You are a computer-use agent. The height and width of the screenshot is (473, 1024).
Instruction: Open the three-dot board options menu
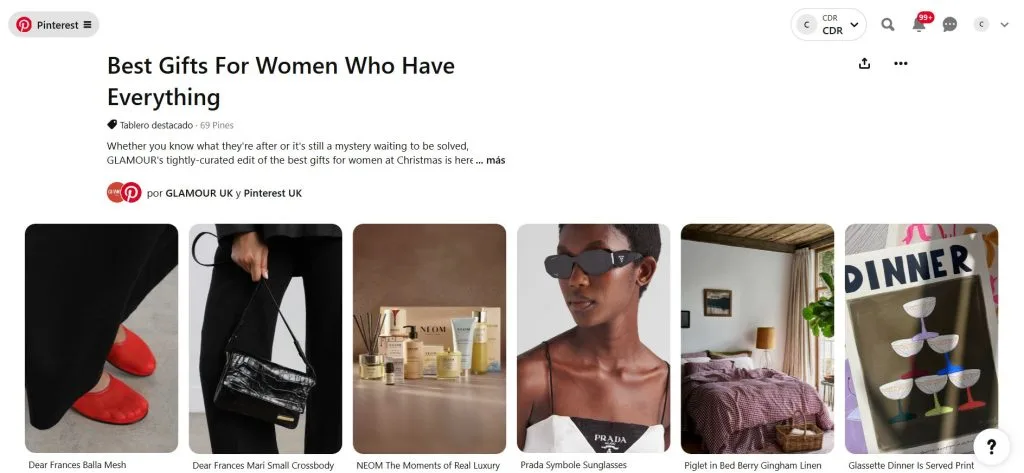click(901, 63)
